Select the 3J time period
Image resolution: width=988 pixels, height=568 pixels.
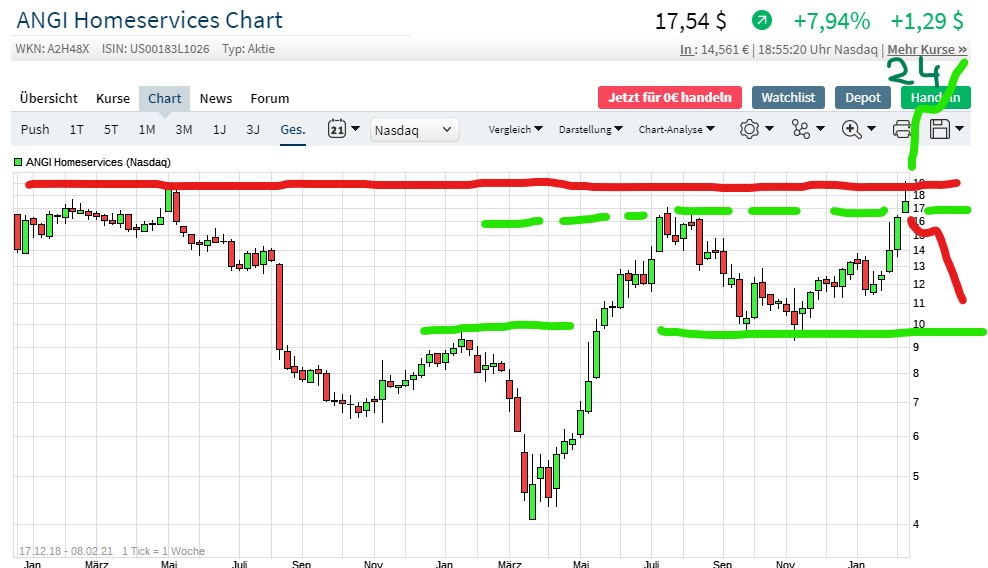[253, 129]
